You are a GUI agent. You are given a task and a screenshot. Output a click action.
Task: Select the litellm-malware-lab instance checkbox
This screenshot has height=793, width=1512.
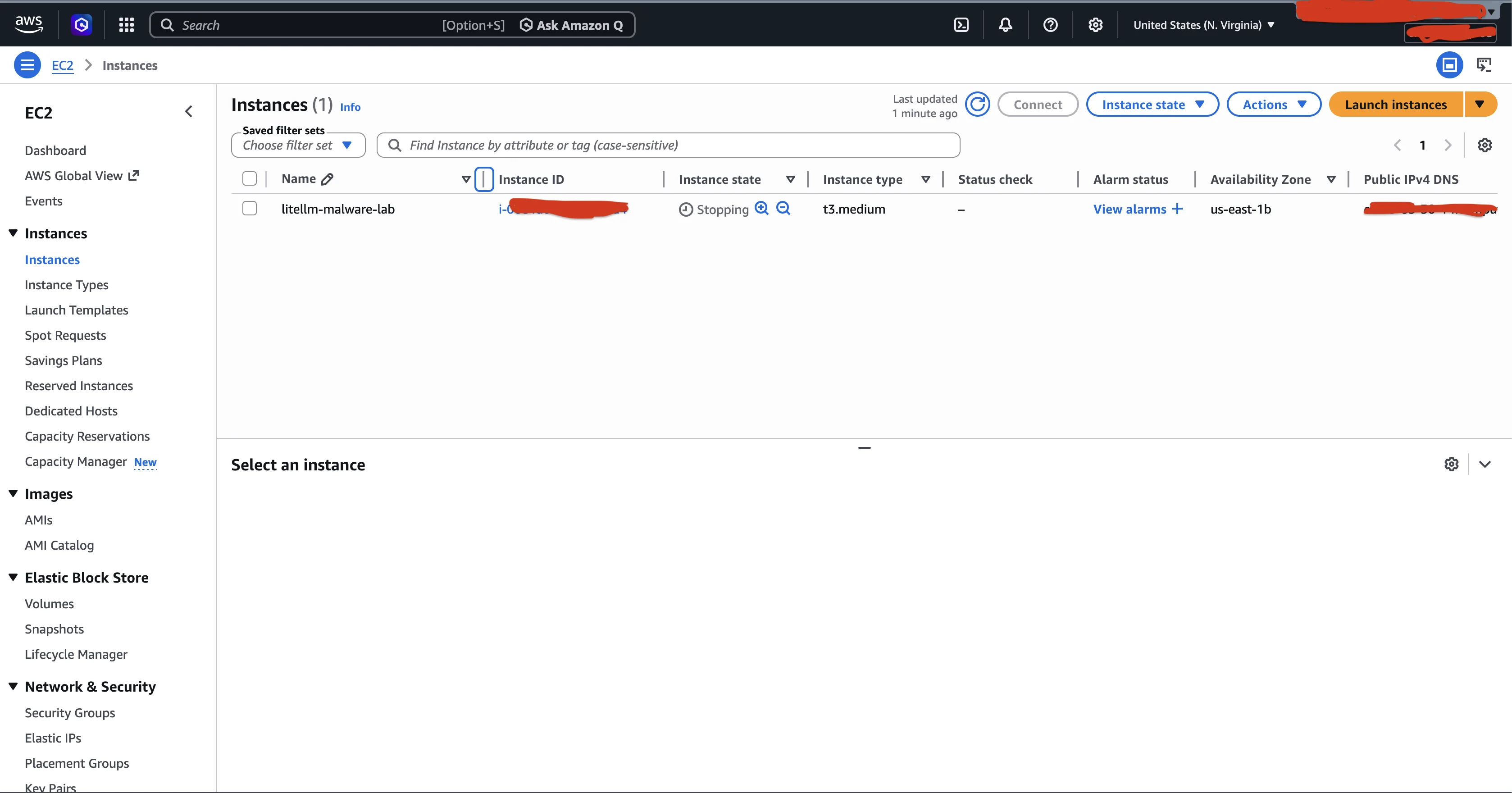pos(250,208)
